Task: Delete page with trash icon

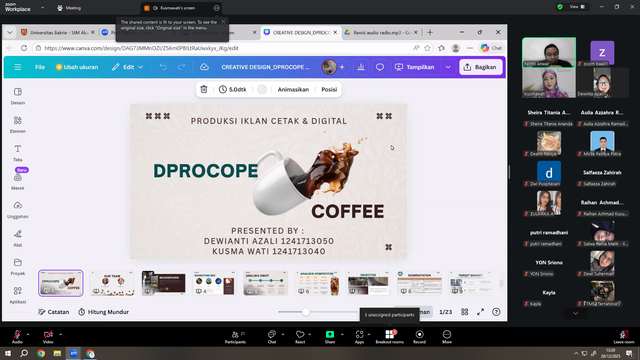Action: [x=204, y=89]
